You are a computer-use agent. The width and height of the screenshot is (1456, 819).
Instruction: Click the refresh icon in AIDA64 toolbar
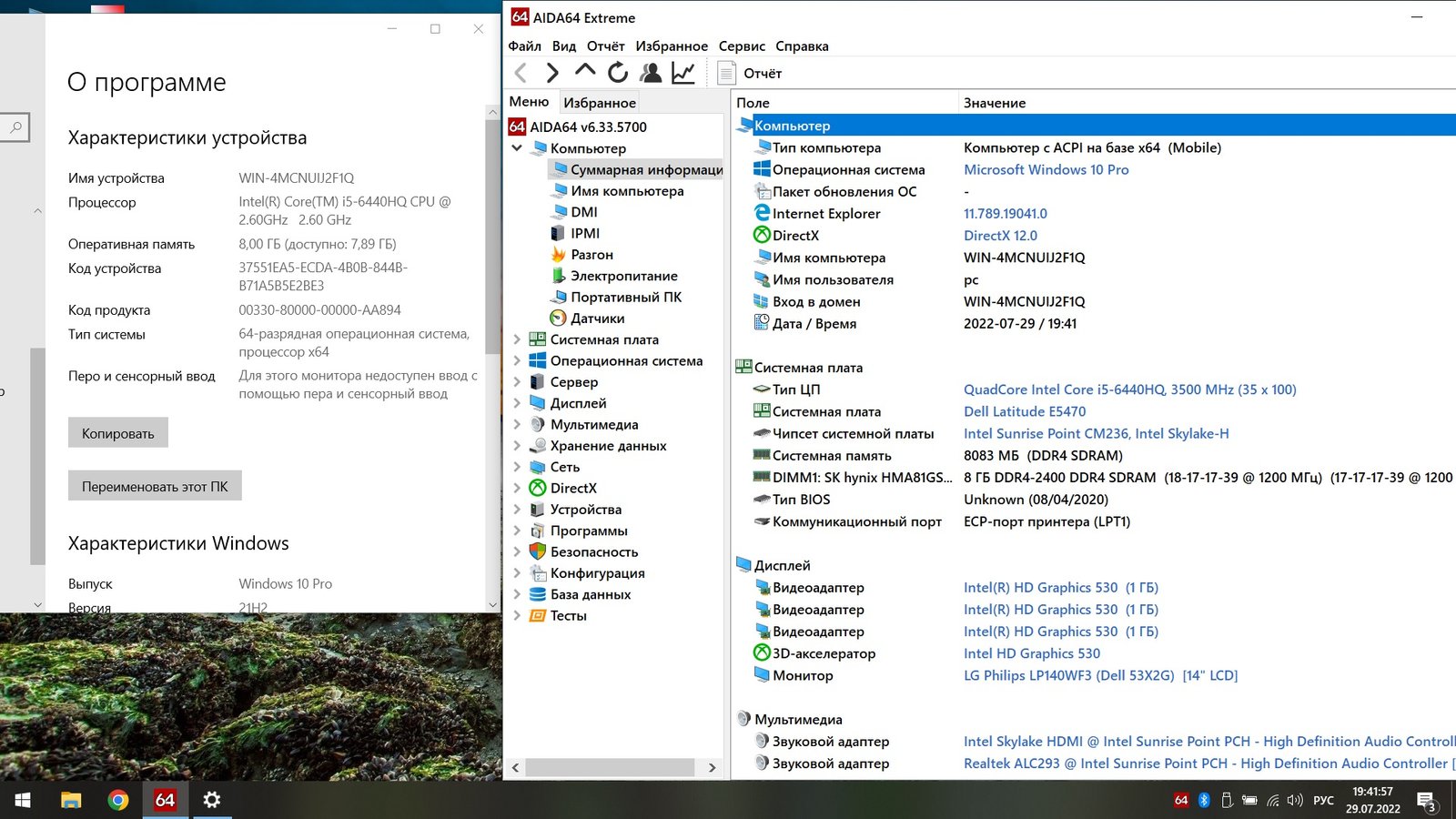(x=618, y=73)
